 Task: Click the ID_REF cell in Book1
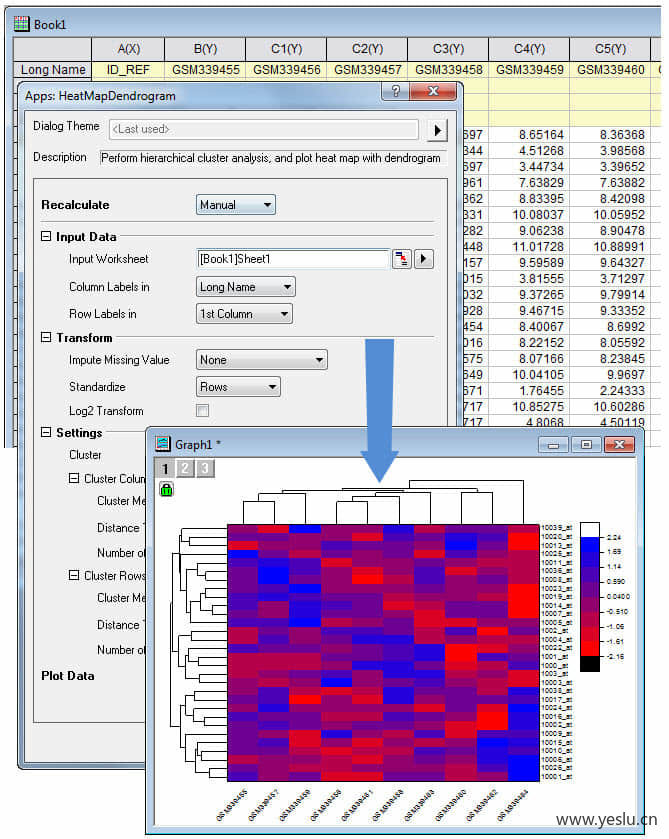point(128,70)
